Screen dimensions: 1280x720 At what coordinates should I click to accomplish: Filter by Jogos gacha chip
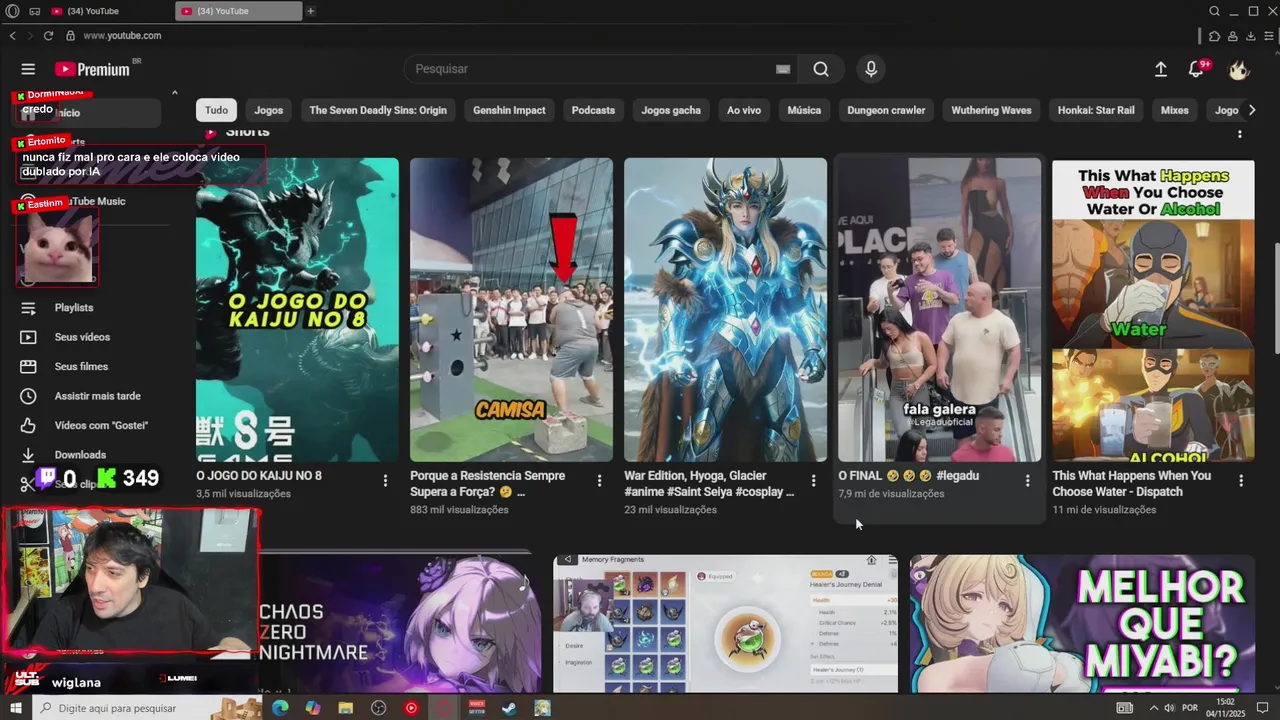tap(671, 110)
